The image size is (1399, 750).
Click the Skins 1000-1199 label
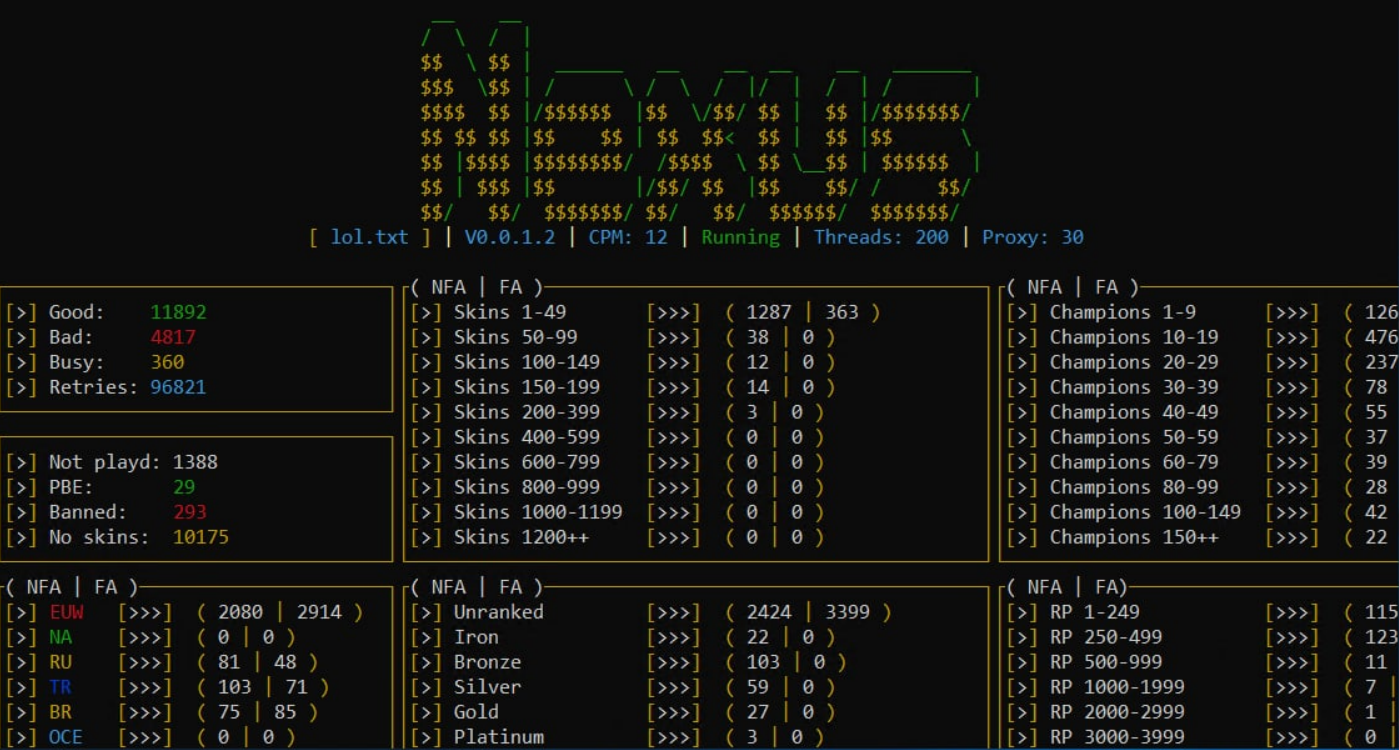point(538,512)
